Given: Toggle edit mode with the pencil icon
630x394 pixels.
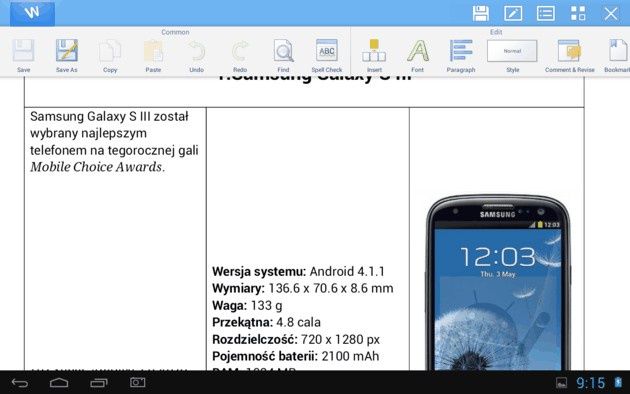Looking at the screenshot, I should pyautogui.click(x=513, y=13).
